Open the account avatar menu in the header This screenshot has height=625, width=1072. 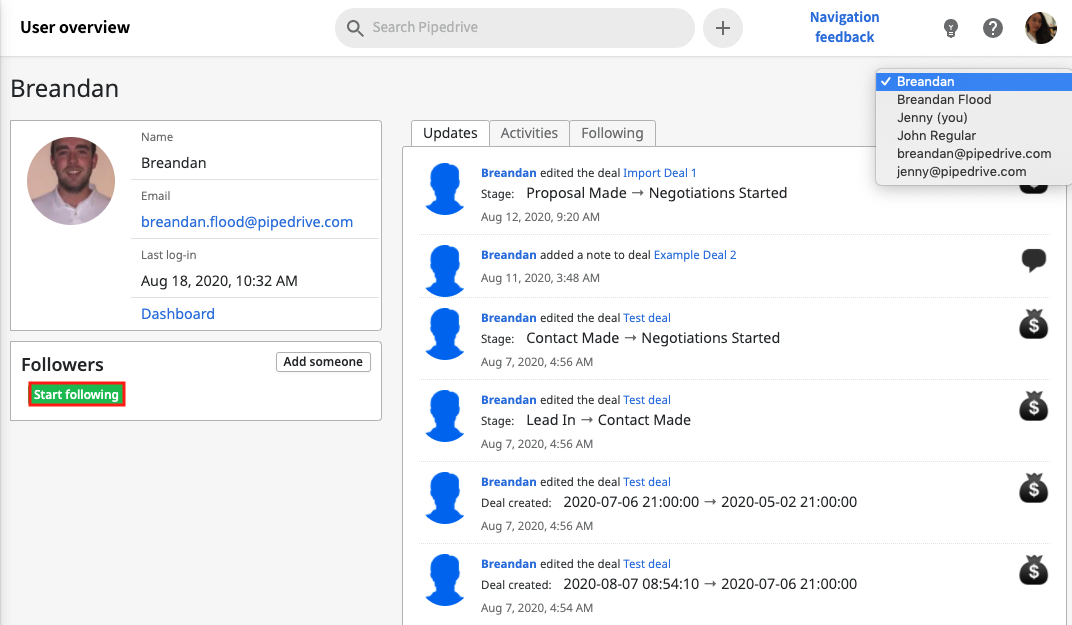(x=1041, y=28)
